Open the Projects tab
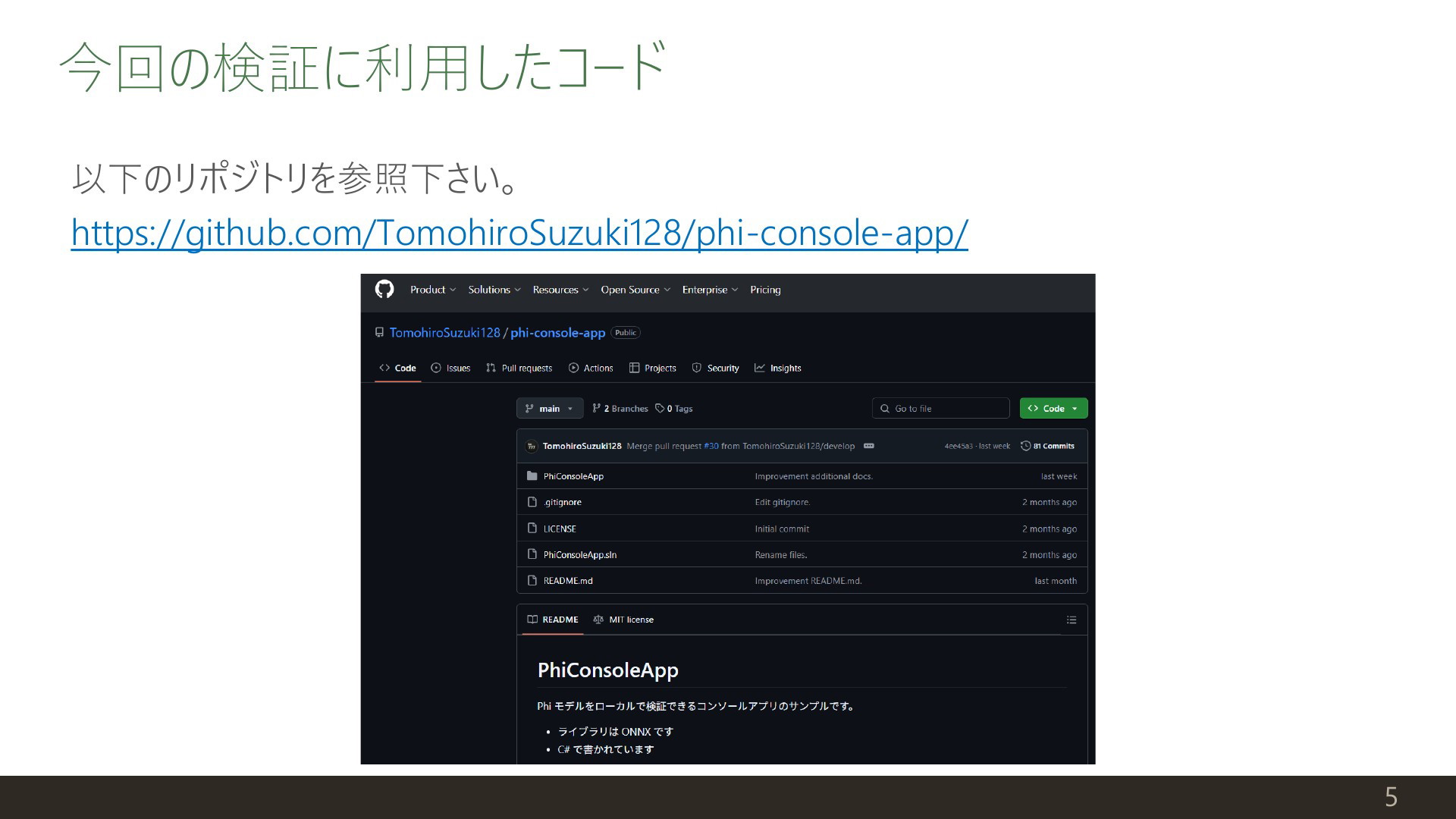Screen dimensions: 1456x819 click(x=653, y=368)
